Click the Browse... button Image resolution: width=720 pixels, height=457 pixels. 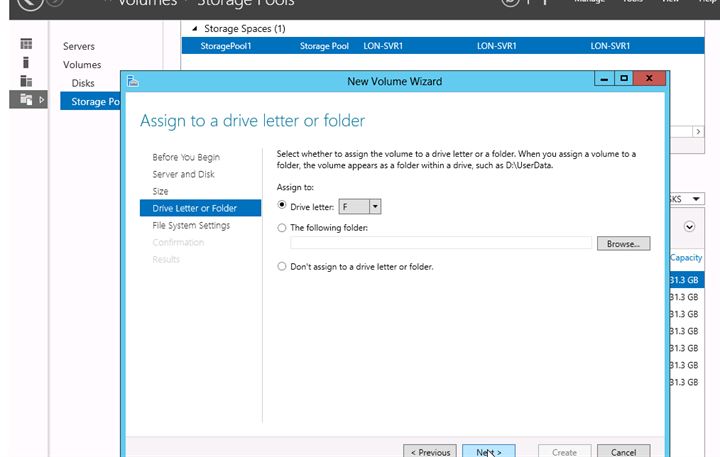coord(623,244)
